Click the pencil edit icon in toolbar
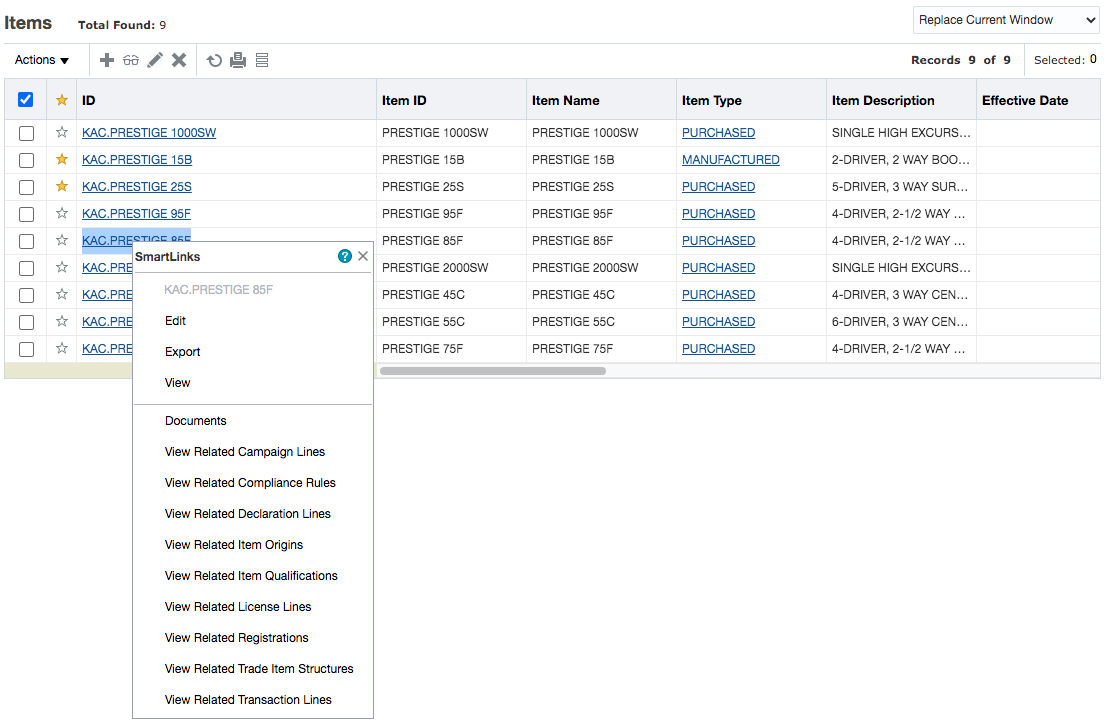 (155, 60)
